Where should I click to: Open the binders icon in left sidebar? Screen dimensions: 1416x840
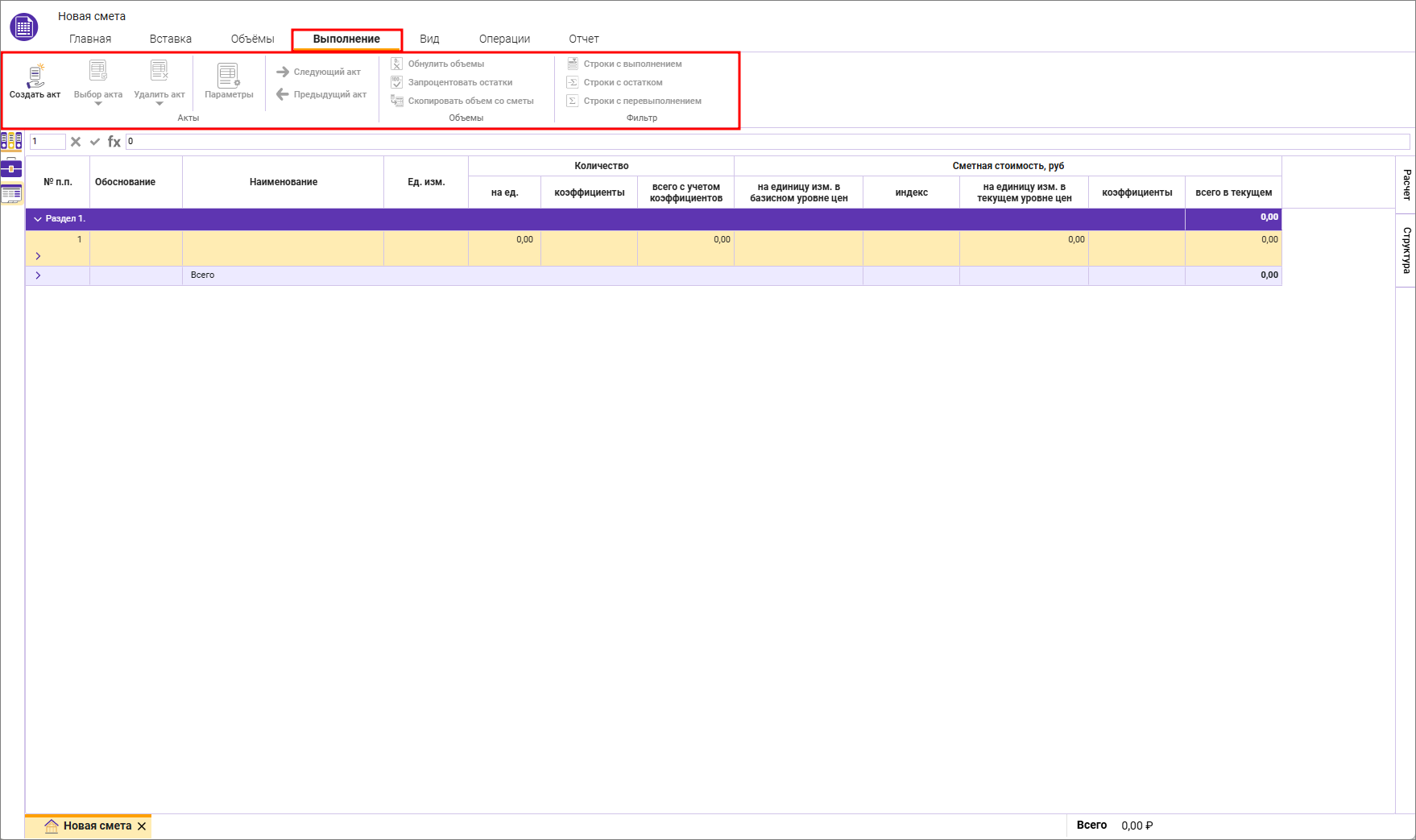(11, 141)
